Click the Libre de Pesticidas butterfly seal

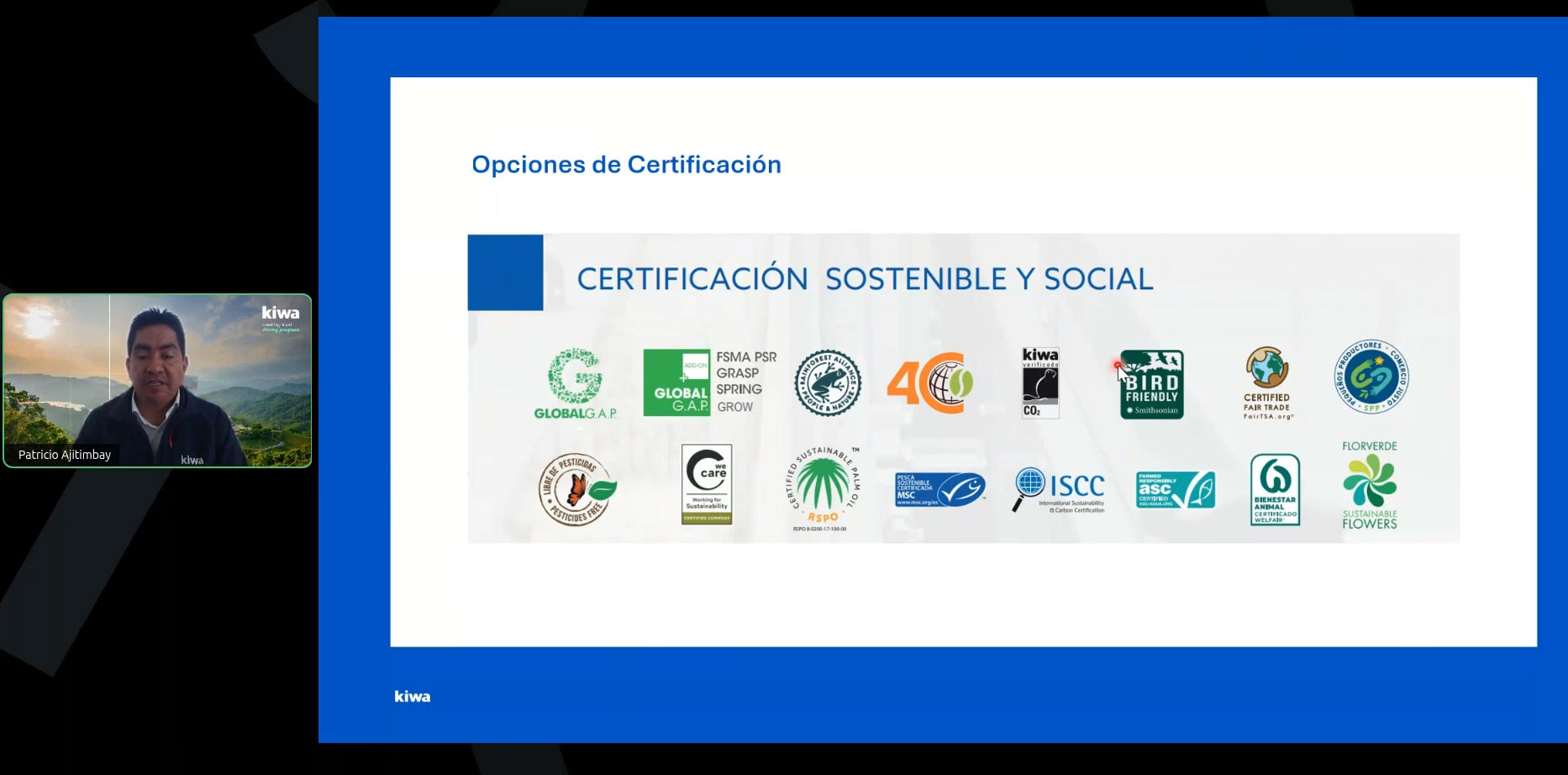pos(577,489)
